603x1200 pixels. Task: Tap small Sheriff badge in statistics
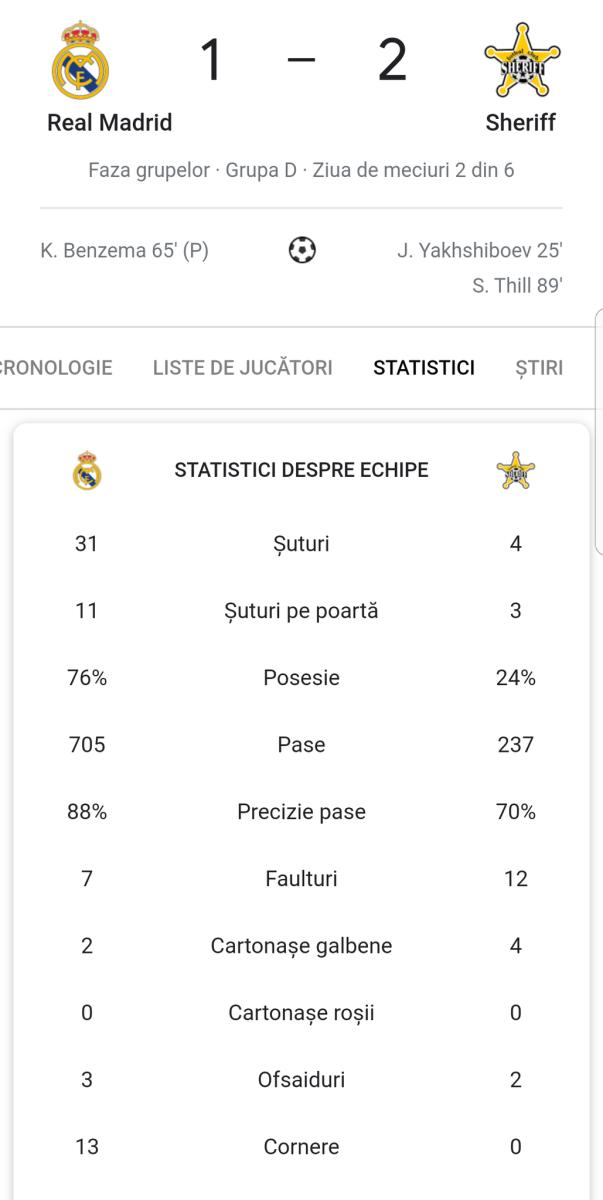coord(516,470)
